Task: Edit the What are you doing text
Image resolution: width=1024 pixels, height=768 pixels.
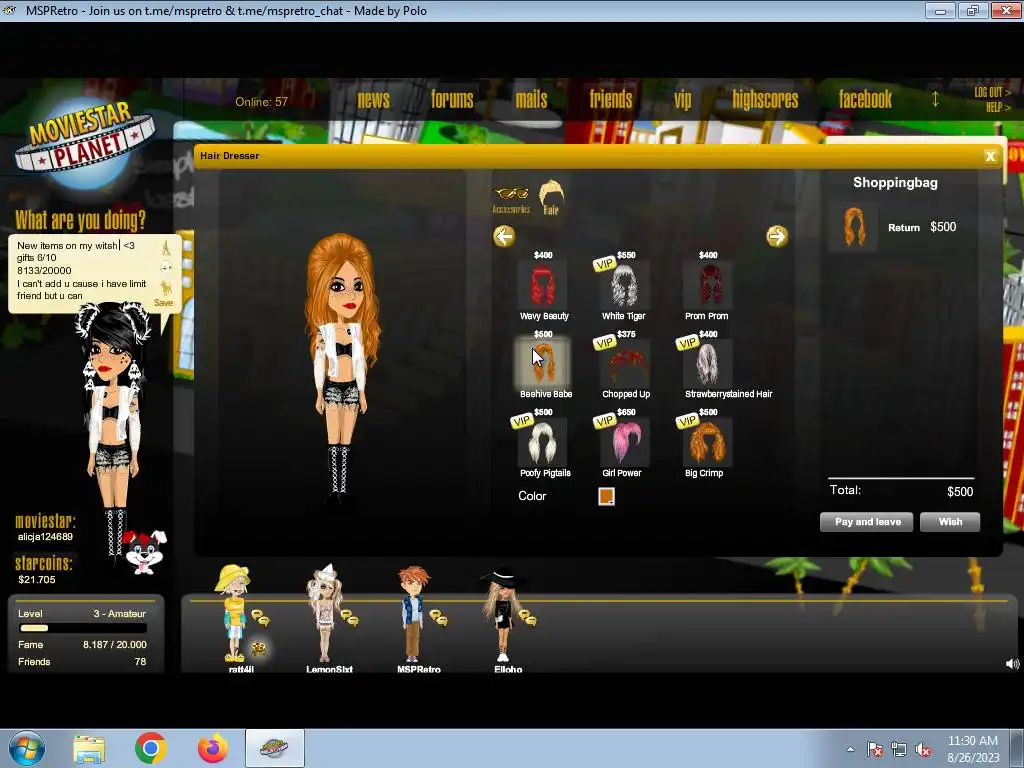Action: pos(82,270)
